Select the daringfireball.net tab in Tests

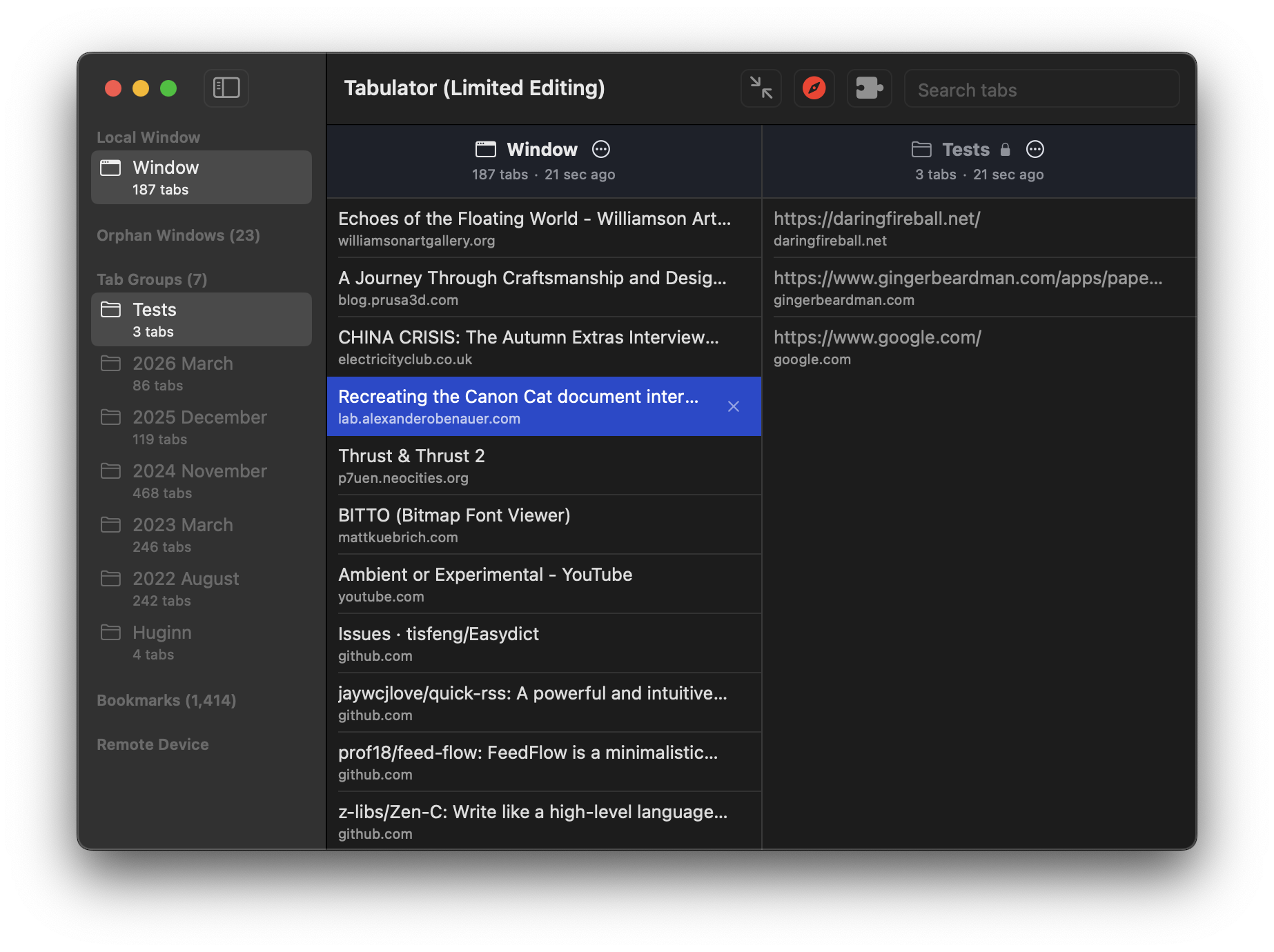click(979, 228)
